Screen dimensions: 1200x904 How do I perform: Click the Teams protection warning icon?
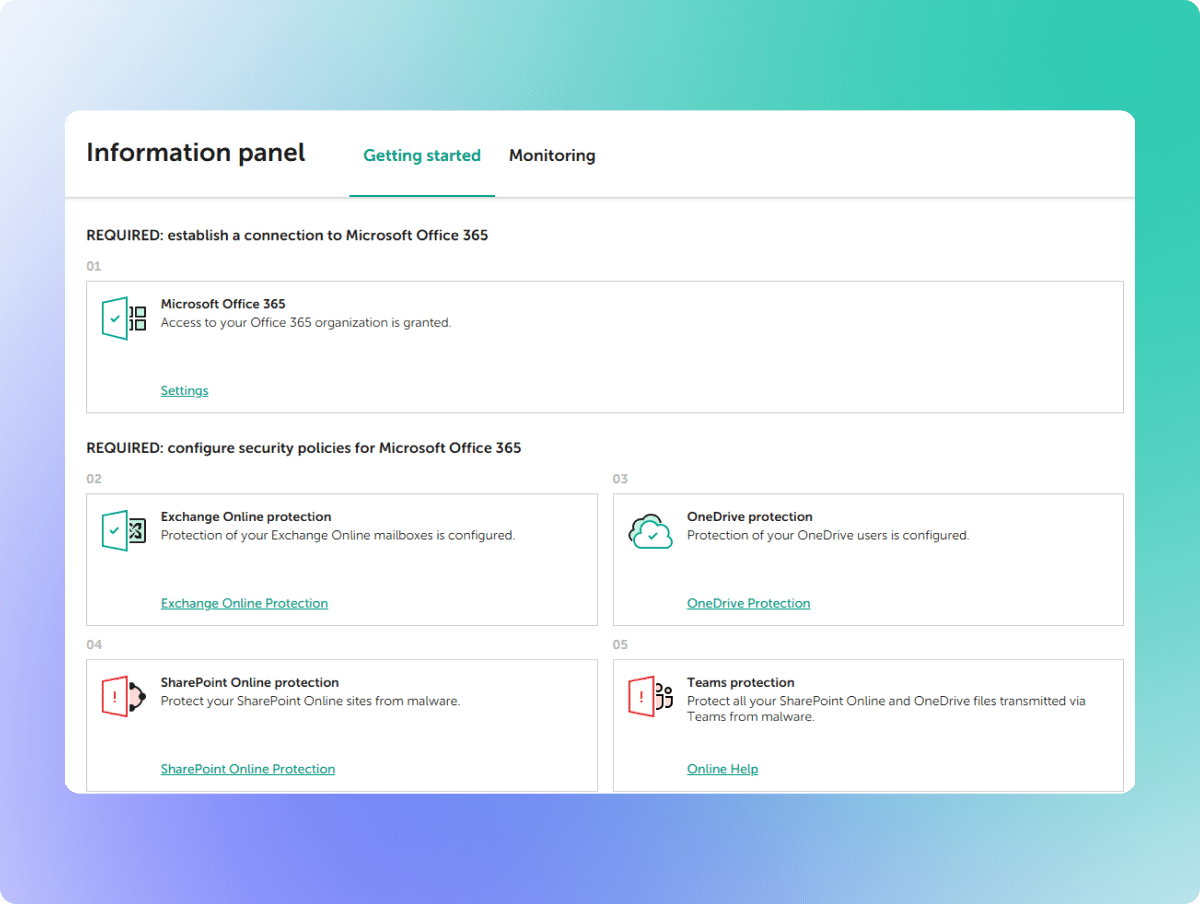tap(650, 697)
